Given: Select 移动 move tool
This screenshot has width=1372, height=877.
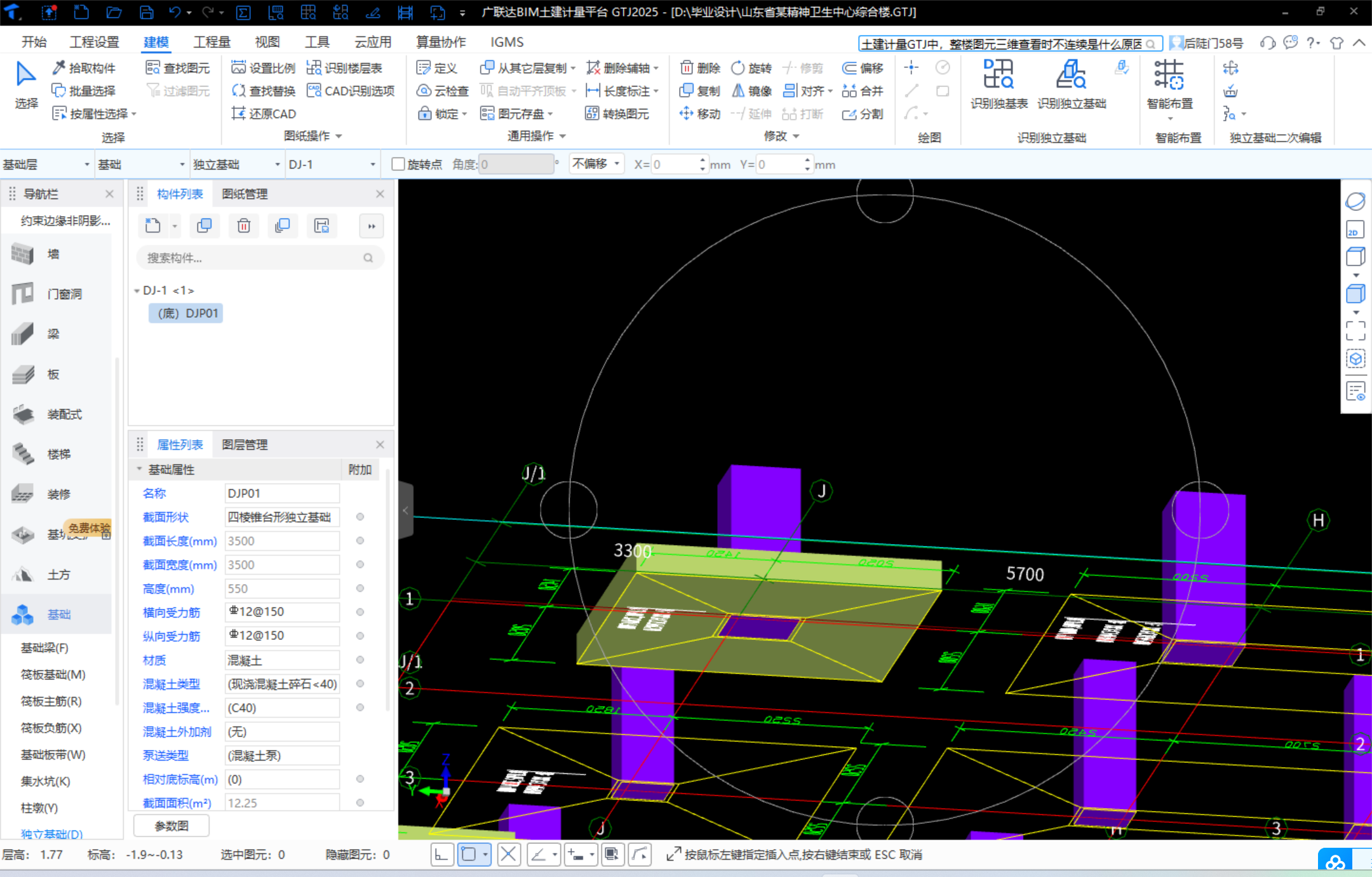Looking at the screenshot, I should pyautogui.click(x=700, y=114).
